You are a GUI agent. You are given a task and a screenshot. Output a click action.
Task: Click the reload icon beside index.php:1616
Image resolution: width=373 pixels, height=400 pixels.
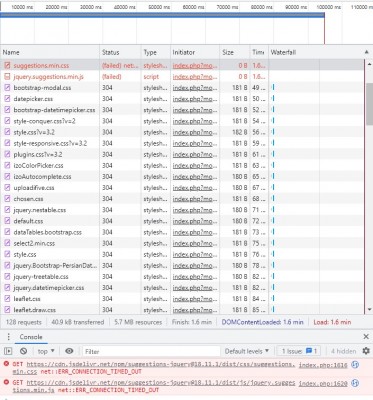[x=355, y=365]
